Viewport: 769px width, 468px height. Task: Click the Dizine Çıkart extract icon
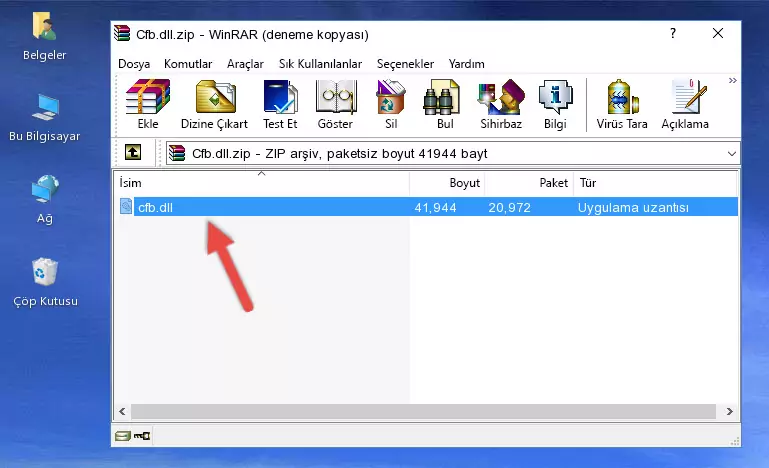tap(214, 104)
